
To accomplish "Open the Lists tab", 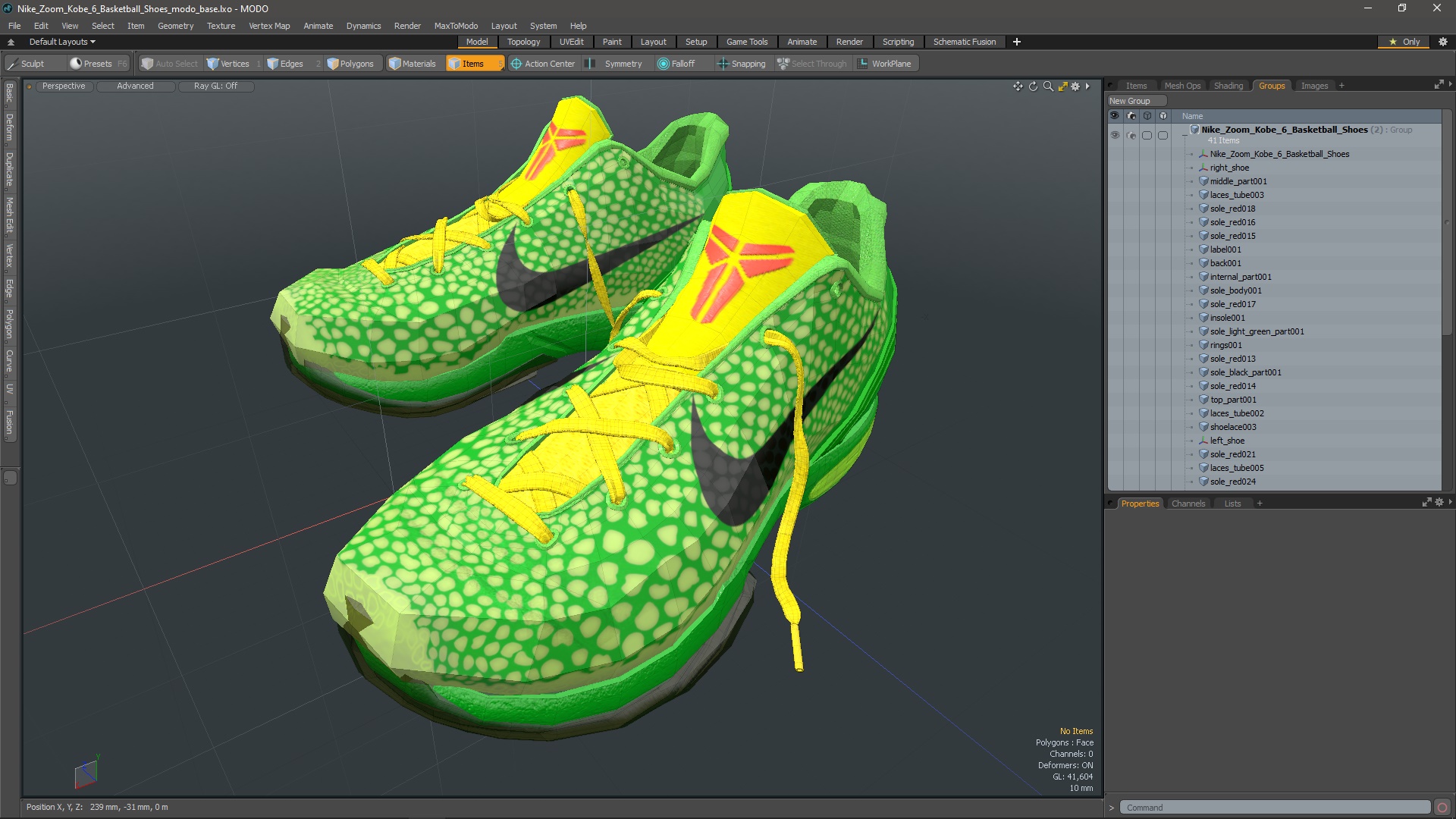I will click(1232, 504).
